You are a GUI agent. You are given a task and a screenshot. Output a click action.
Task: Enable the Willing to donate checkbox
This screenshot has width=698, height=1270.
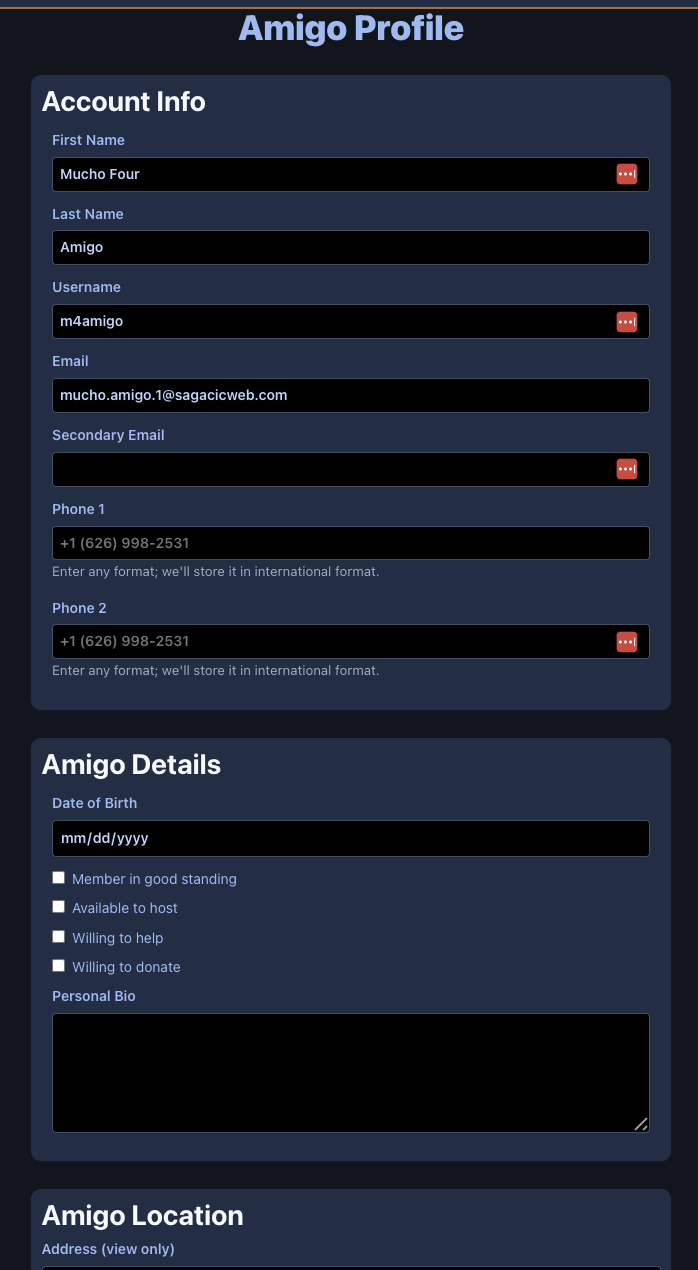click(58, 965)
